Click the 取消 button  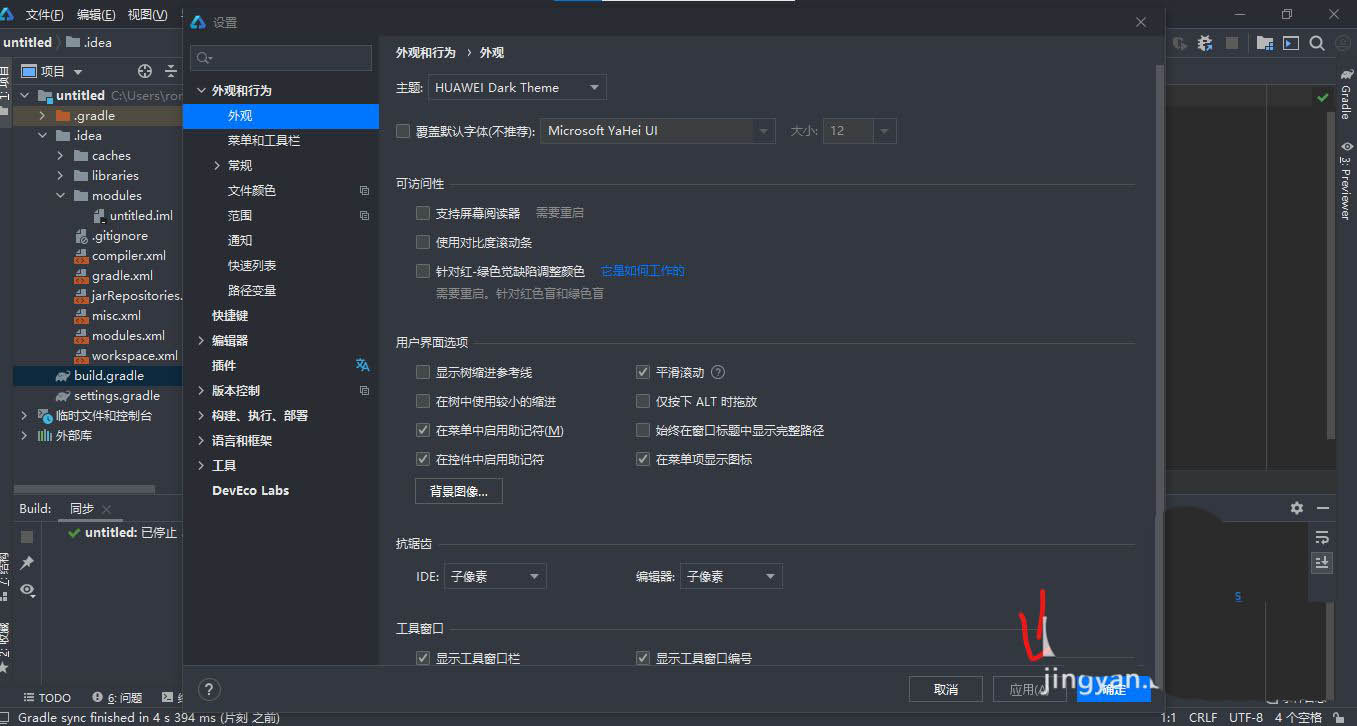945,689
